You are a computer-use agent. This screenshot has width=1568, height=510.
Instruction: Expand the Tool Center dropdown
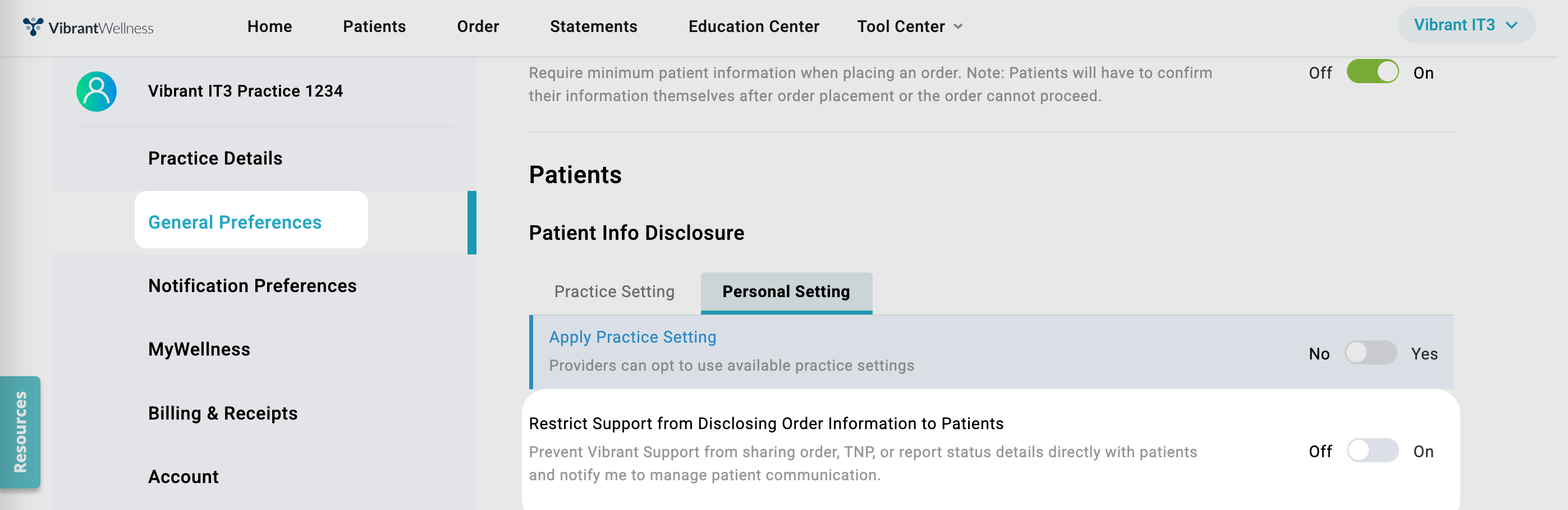pos(909,27)
